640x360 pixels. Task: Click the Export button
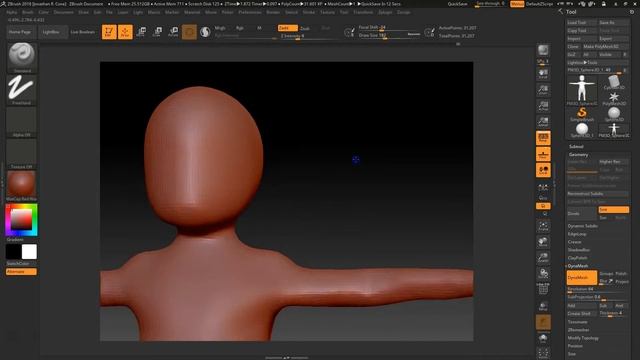[613, 39]
